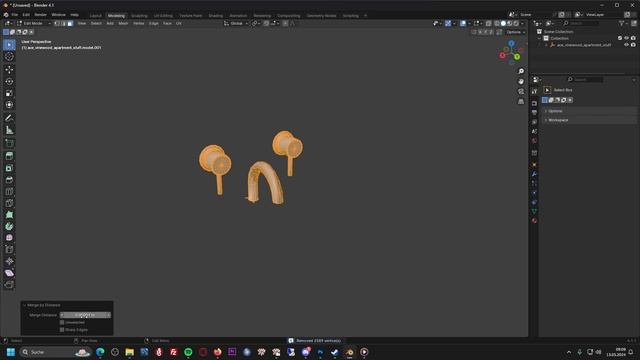
Task: Switch to solid viewport shading
Action: pos(503,24)
